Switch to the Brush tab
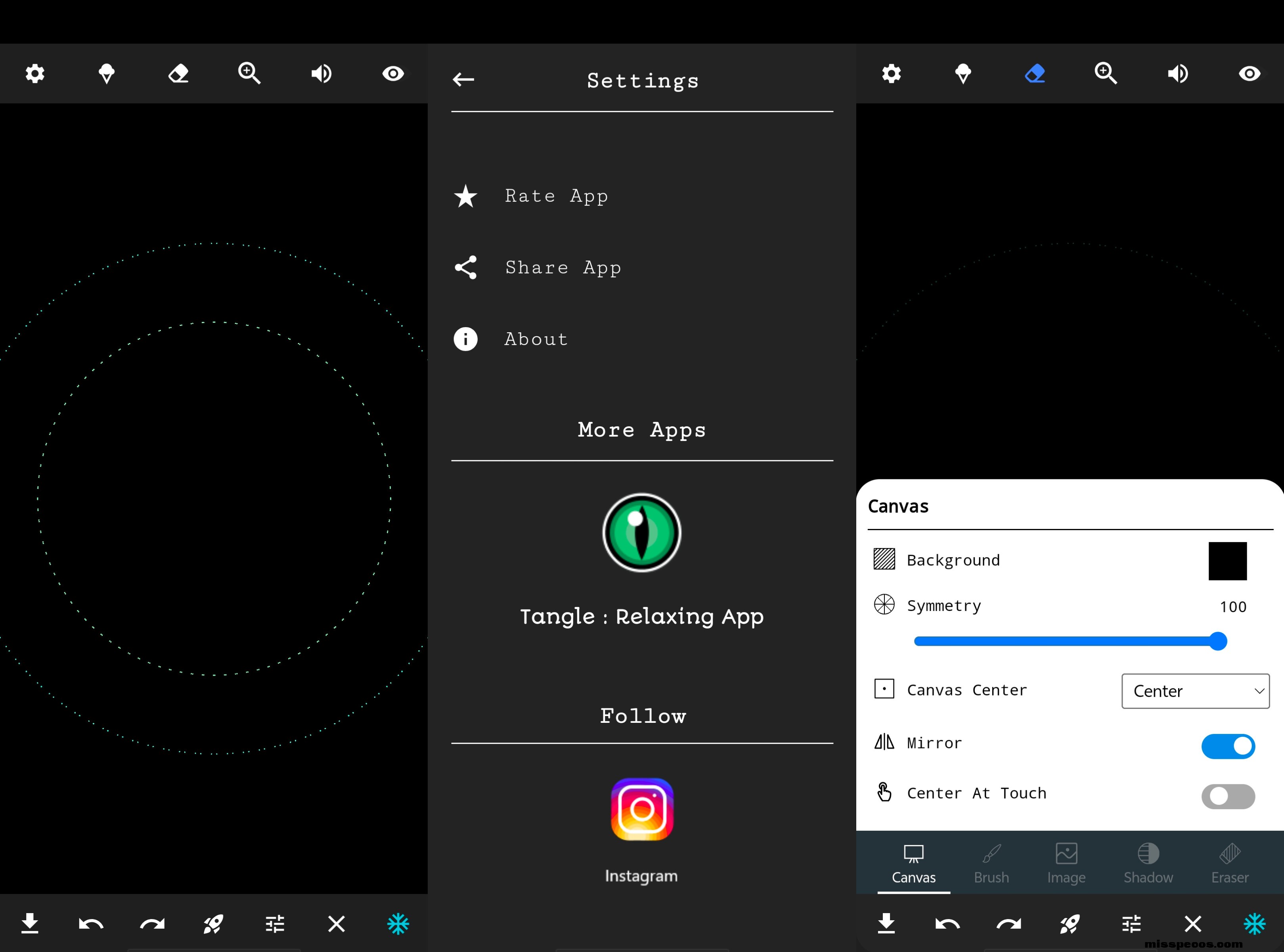The image size is (1284, 952). [x=991, y=863]
